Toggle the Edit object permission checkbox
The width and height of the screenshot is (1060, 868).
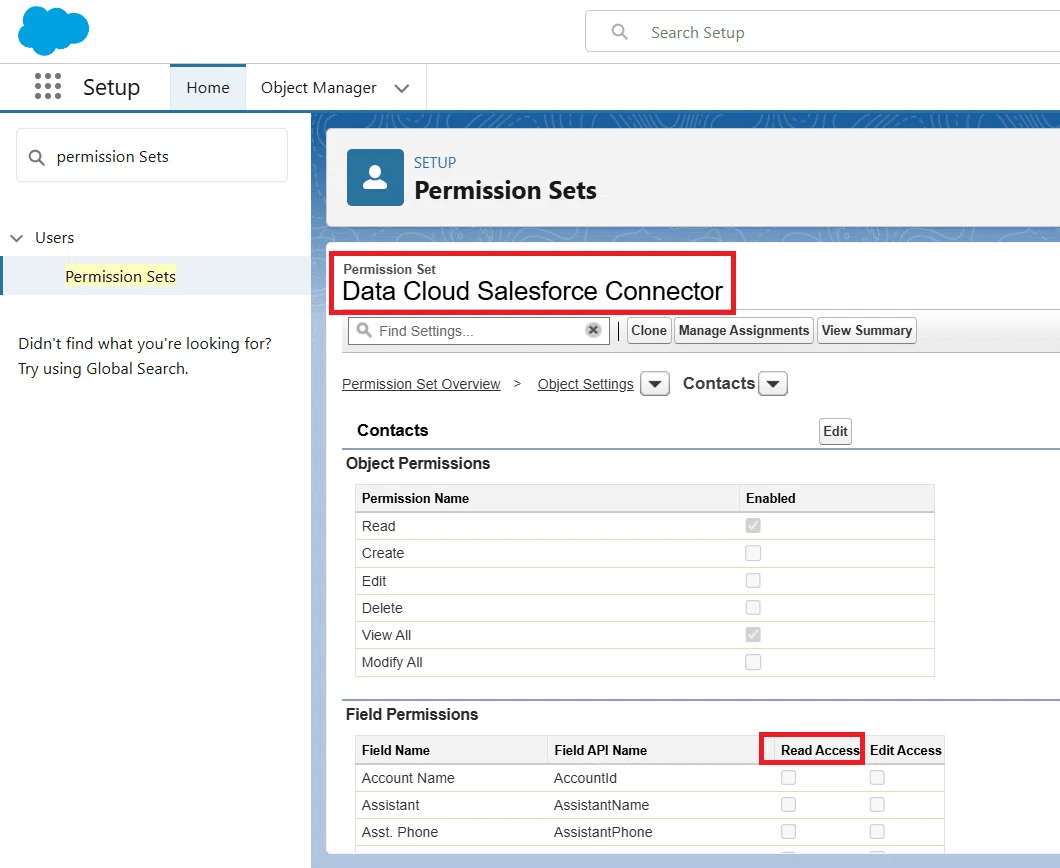point(753,581)
